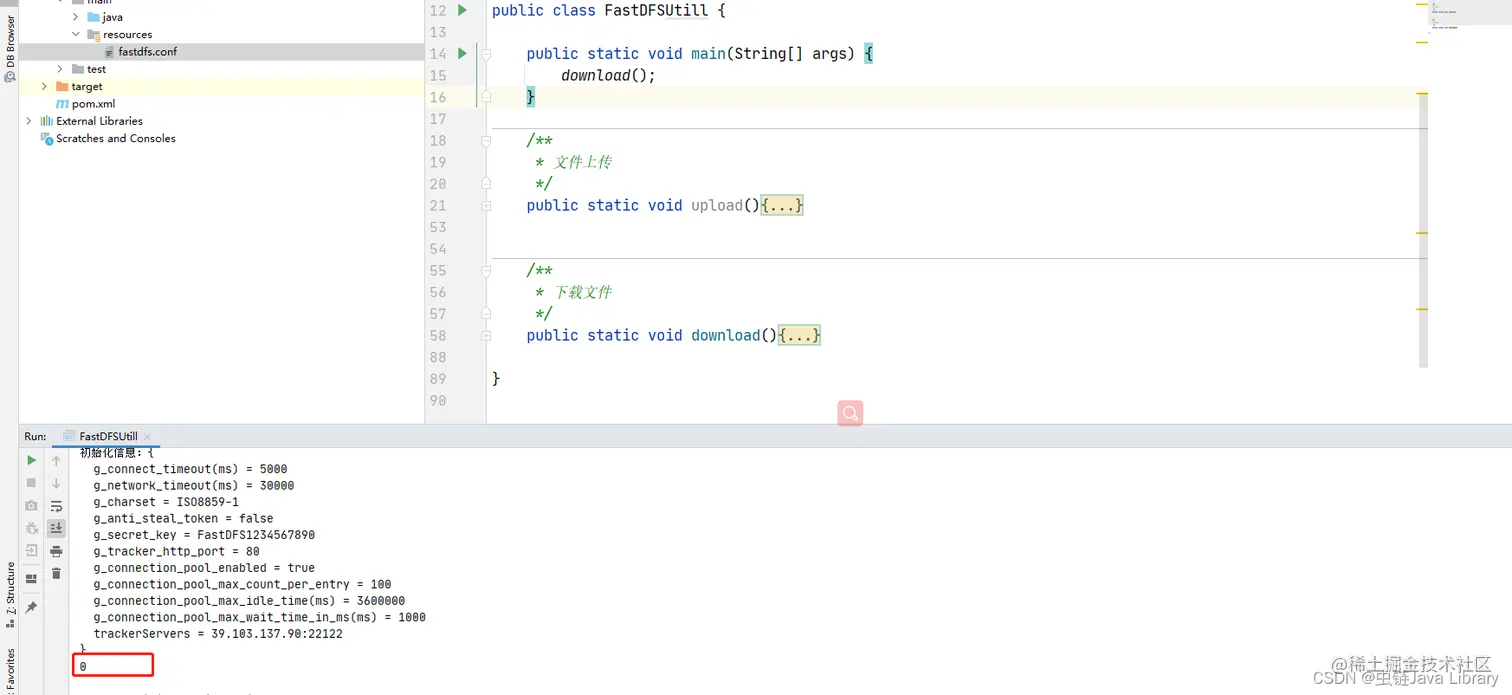1512x695 pixels.
Task: Expand upload method via line 21 gutter plus
Action: coord(486,206)
